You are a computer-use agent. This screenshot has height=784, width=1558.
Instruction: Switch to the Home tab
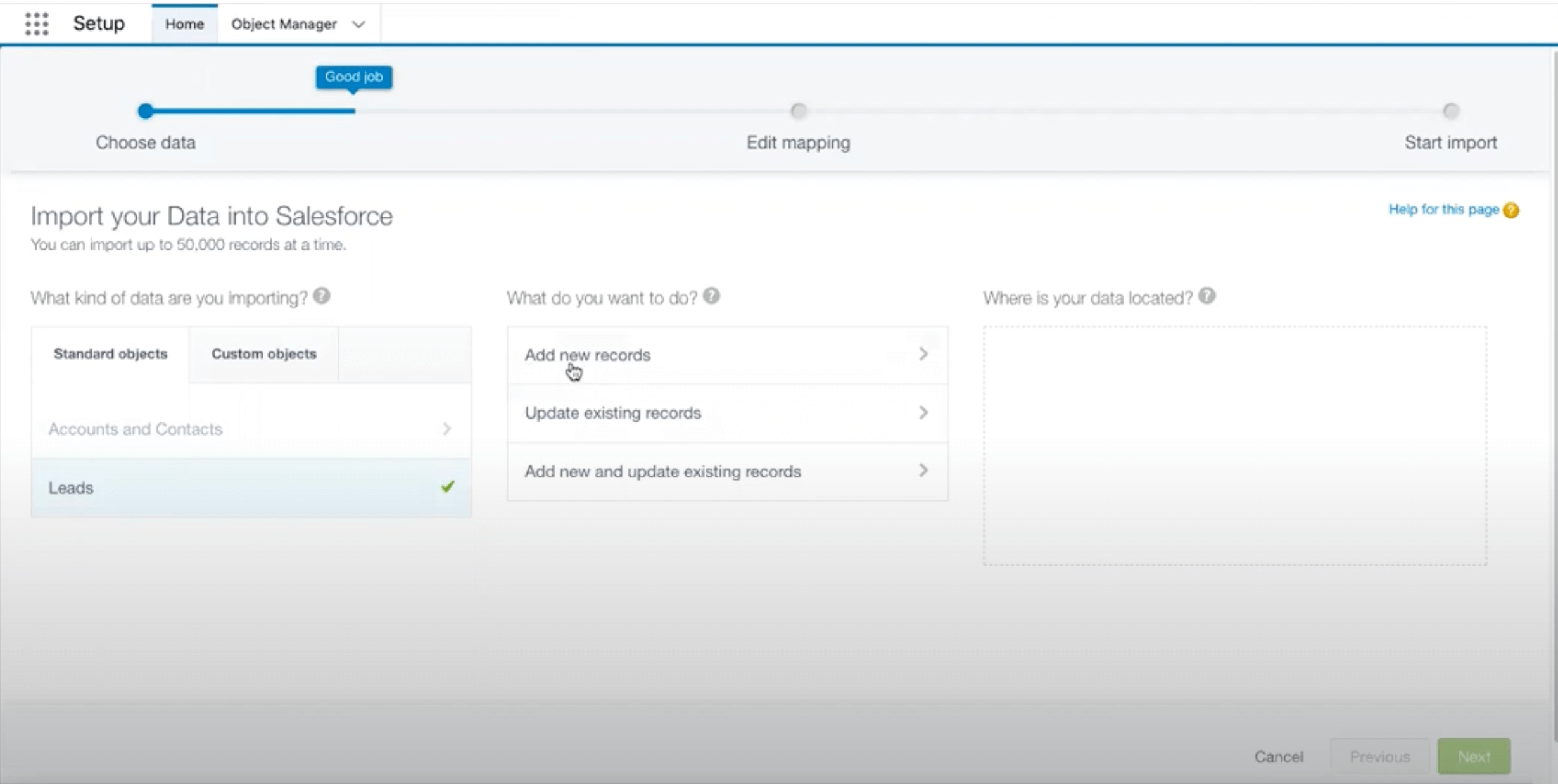(184, 24)
